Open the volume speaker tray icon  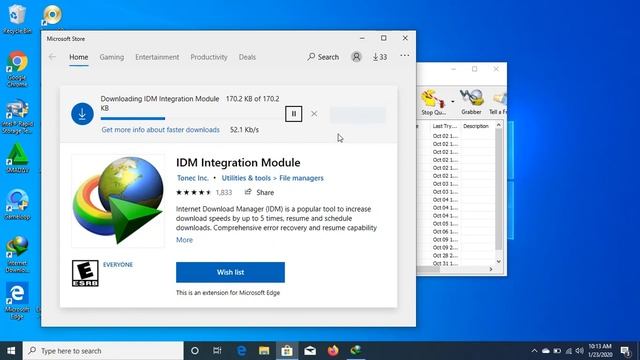coord(580,351)
